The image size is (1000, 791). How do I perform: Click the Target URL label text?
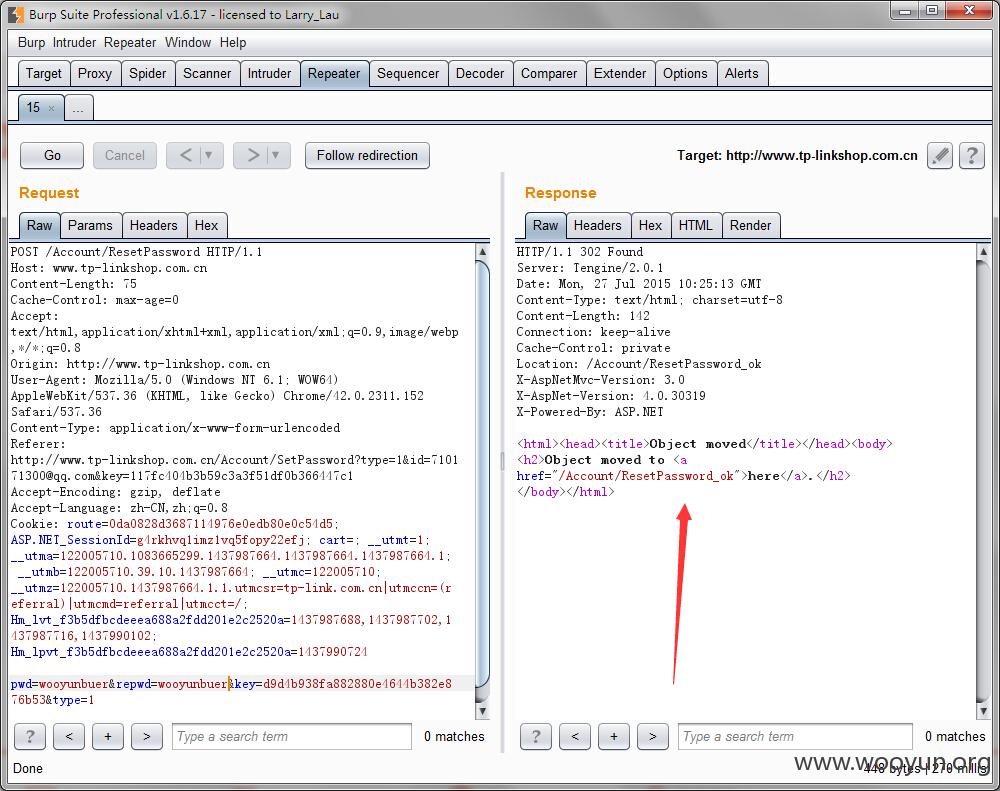(x=797, y=156)
